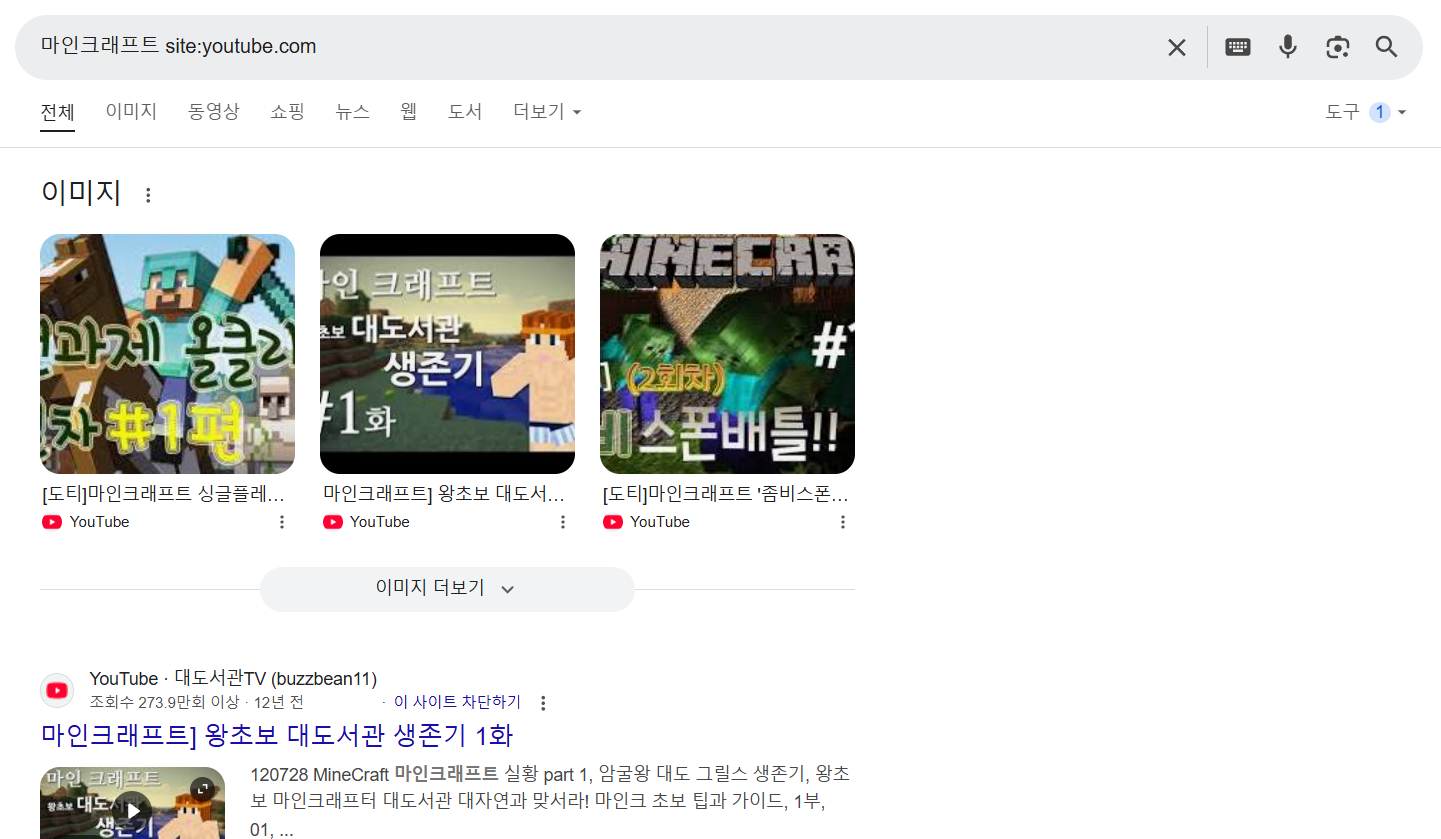Open more options for the 왕초보 대도서관 image result
This screenshot has width=1441, height=839.
coord(563,522)
